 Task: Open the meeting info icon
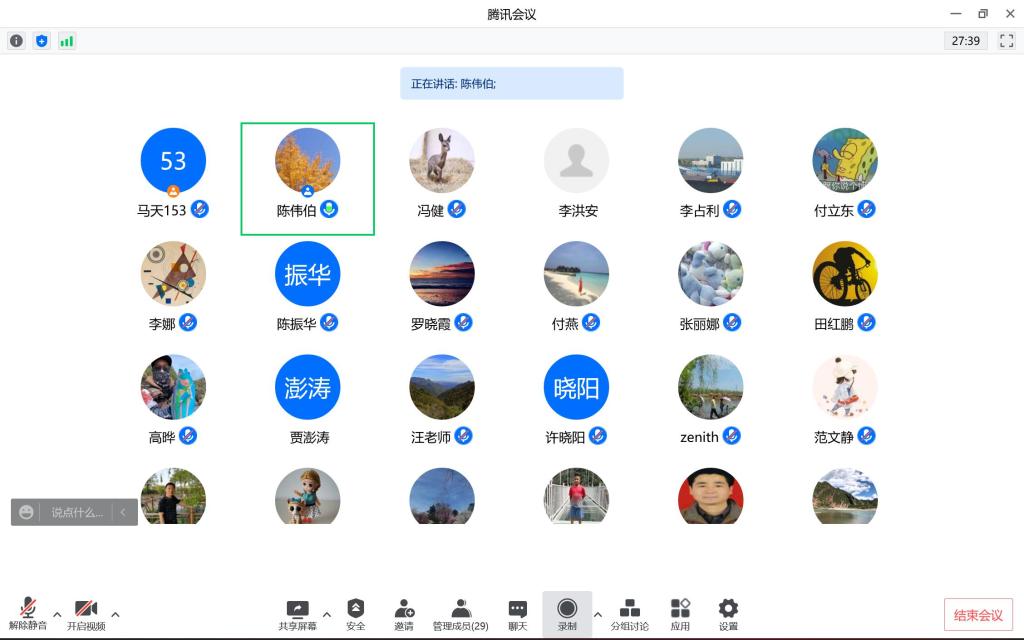16,41
